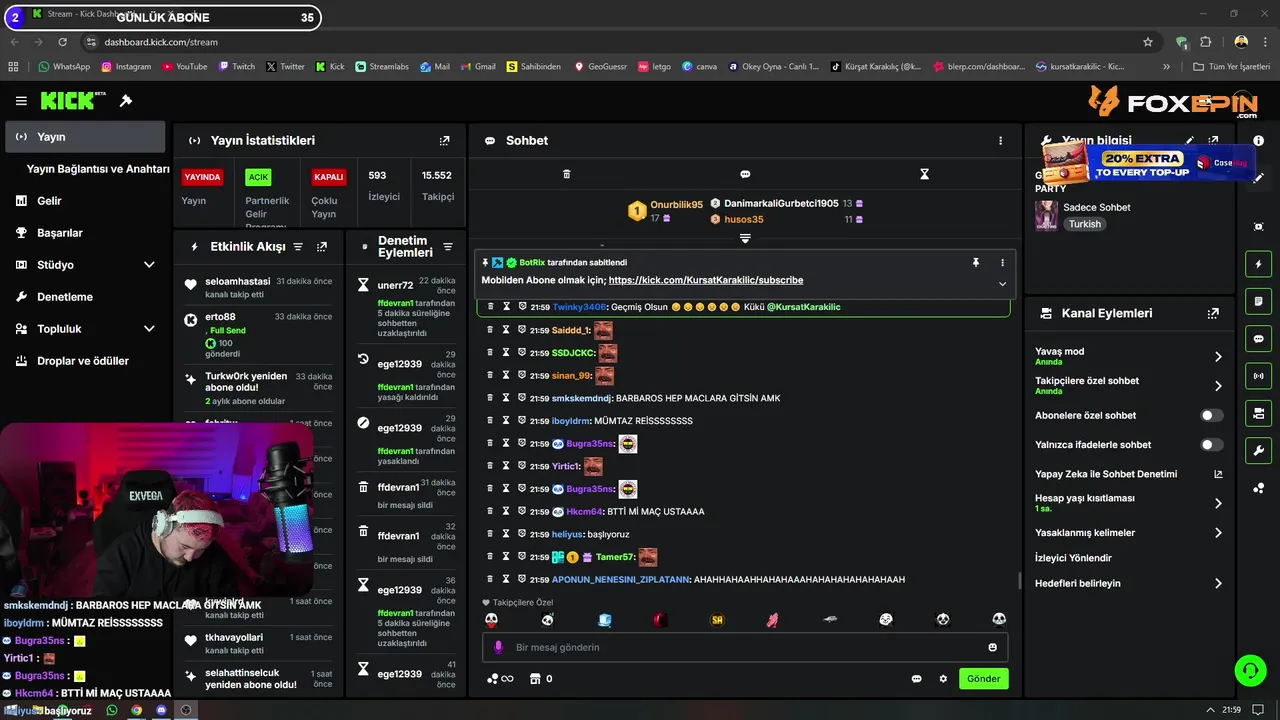
Task: Open the Etkinlik Akışı filter icon
Action: 297,246
